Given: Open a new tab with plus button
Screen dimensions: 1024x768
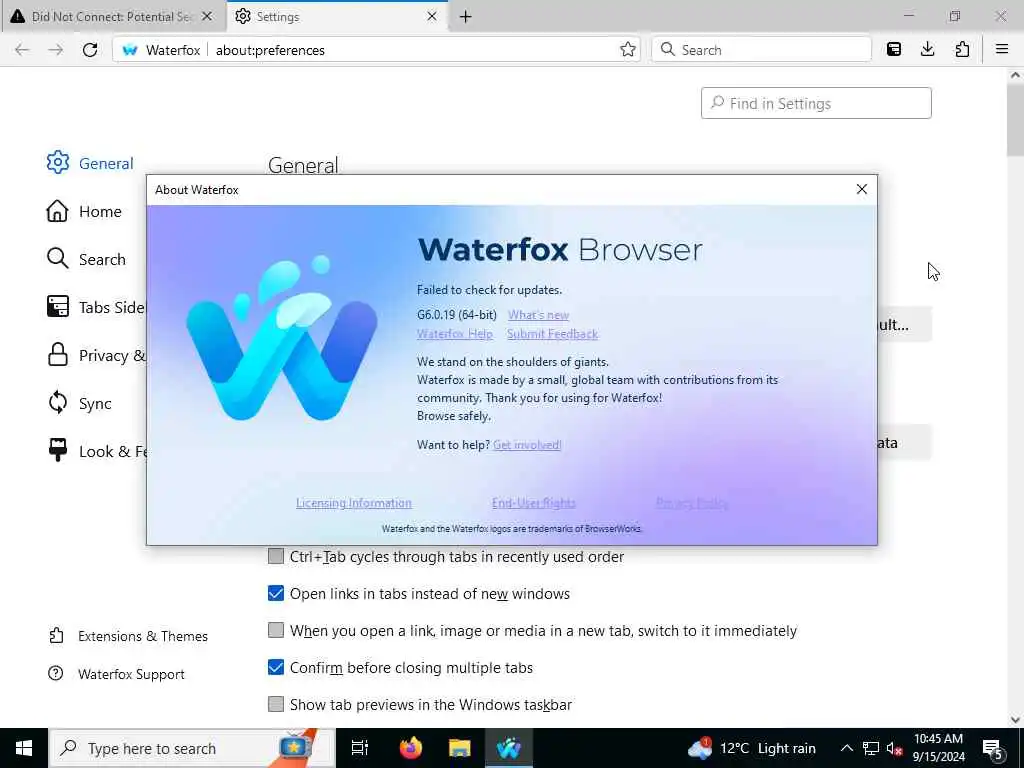Looking at the screenshot, I should tap(466, 17).
